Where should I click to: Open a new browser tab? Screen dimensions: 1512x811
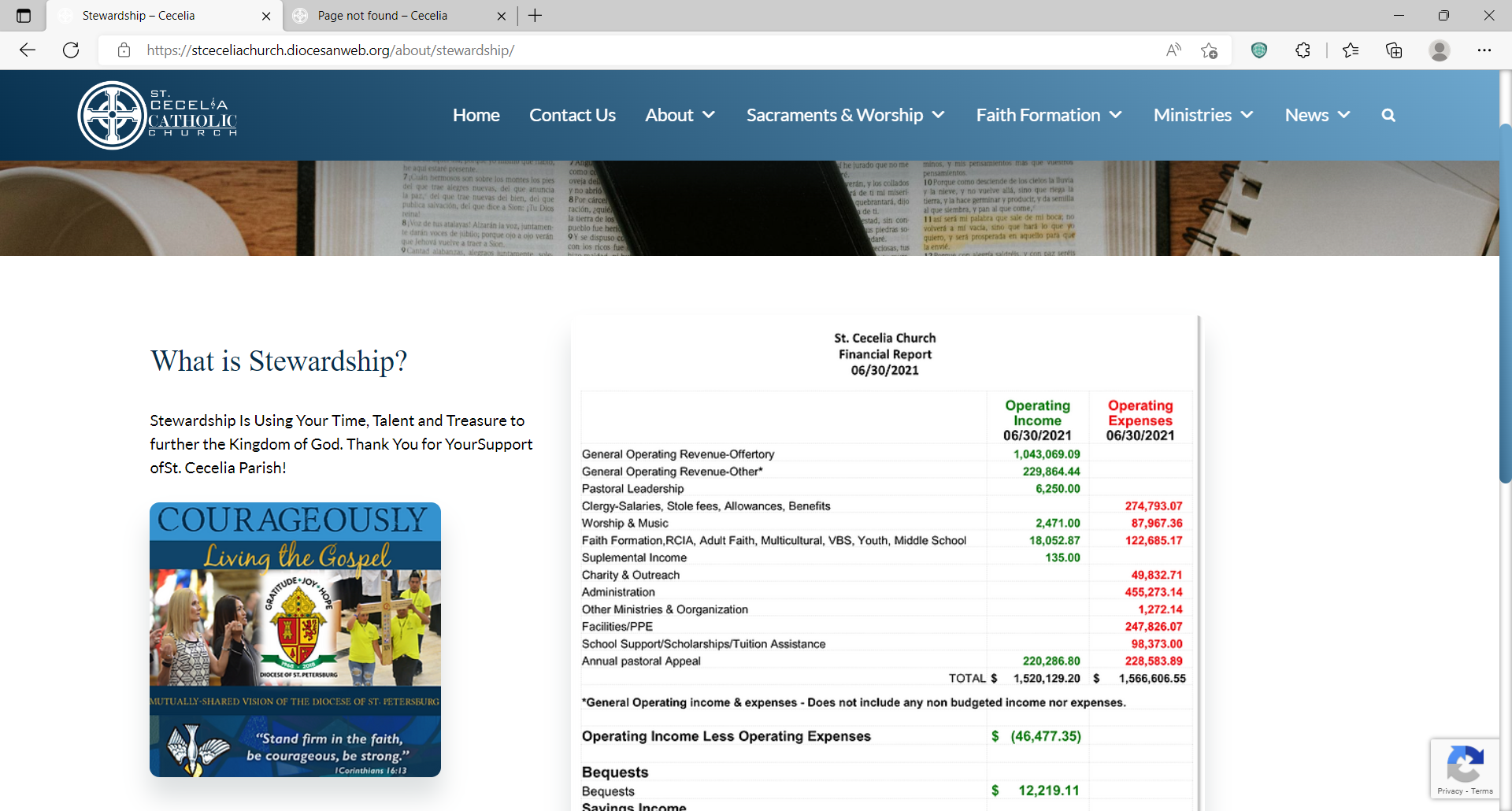[x=535, y=16]
